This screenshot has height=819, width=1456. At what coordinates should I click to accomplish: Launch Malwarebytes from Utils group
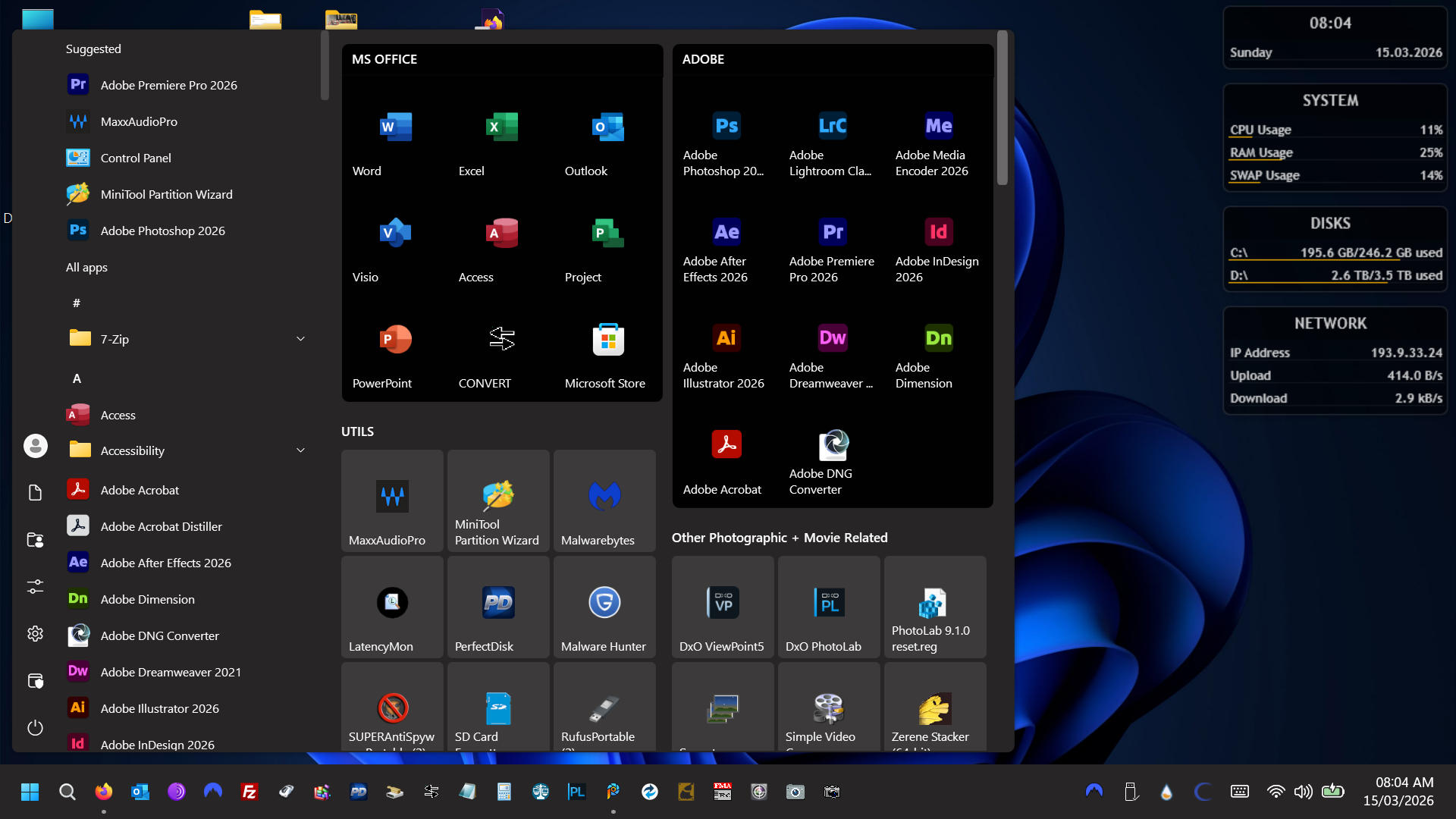(604, 501)
